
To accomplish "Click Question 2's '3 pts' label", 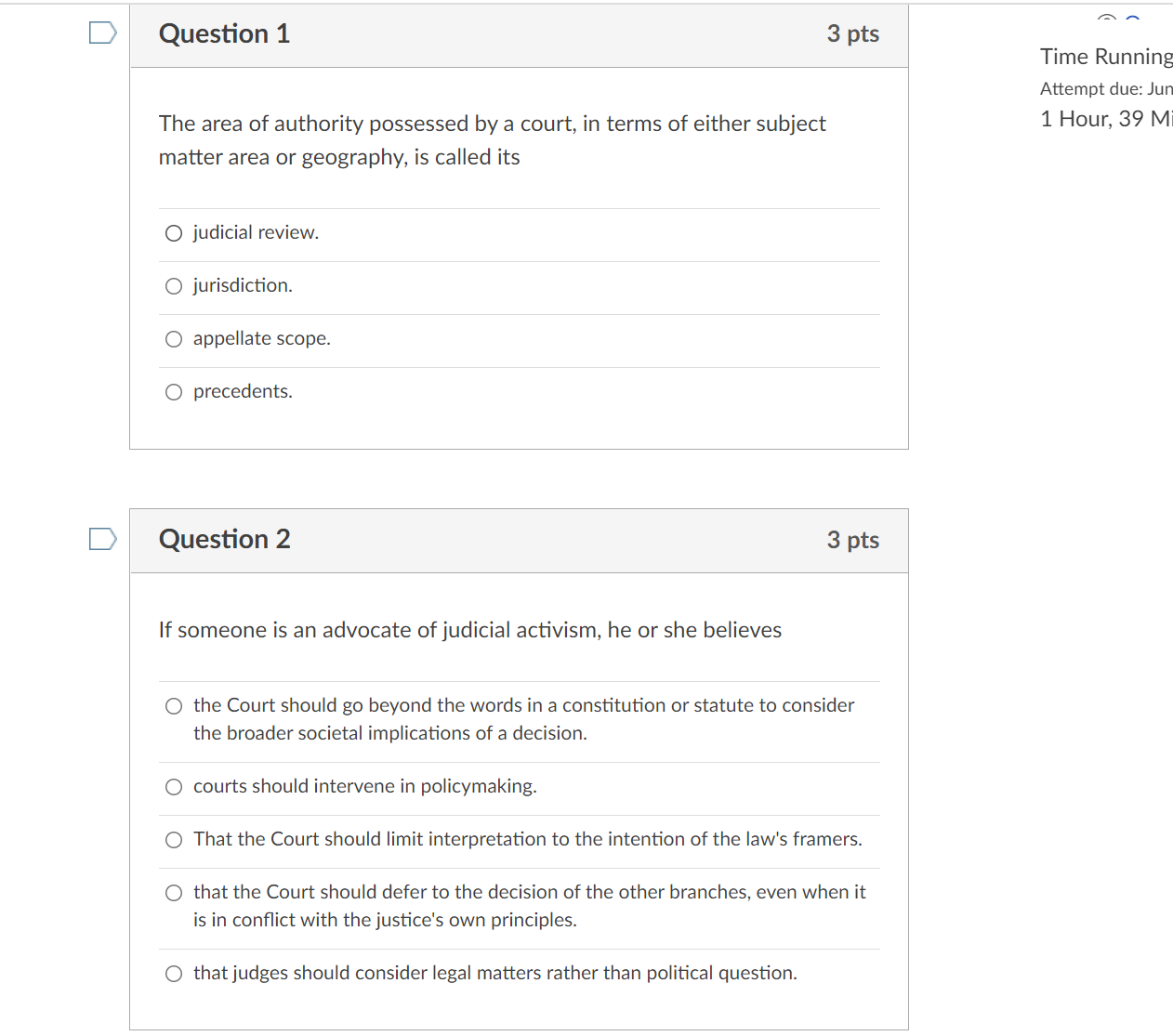I will pyautogui.click(x=852, y=540).
